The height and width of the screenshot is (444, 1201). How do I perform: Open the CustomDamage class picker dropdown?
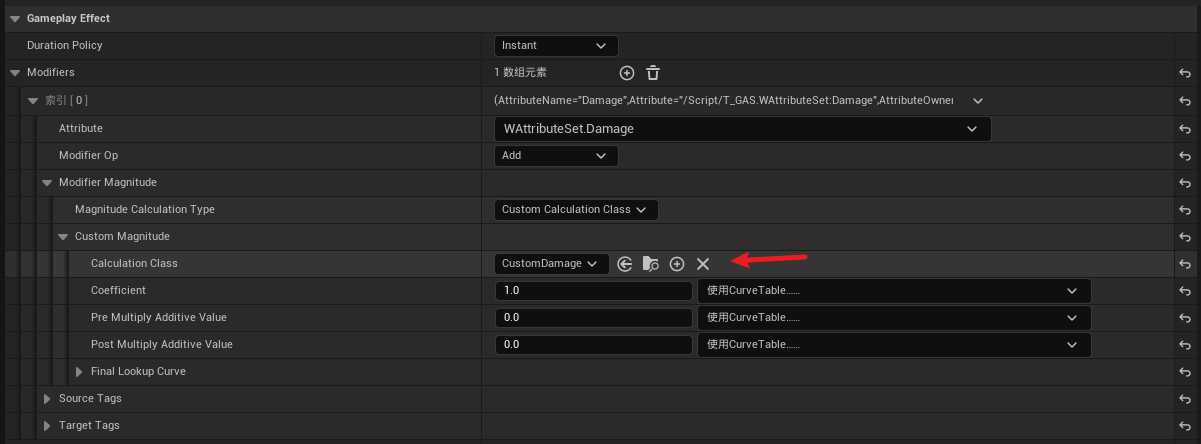coord(552,264)
